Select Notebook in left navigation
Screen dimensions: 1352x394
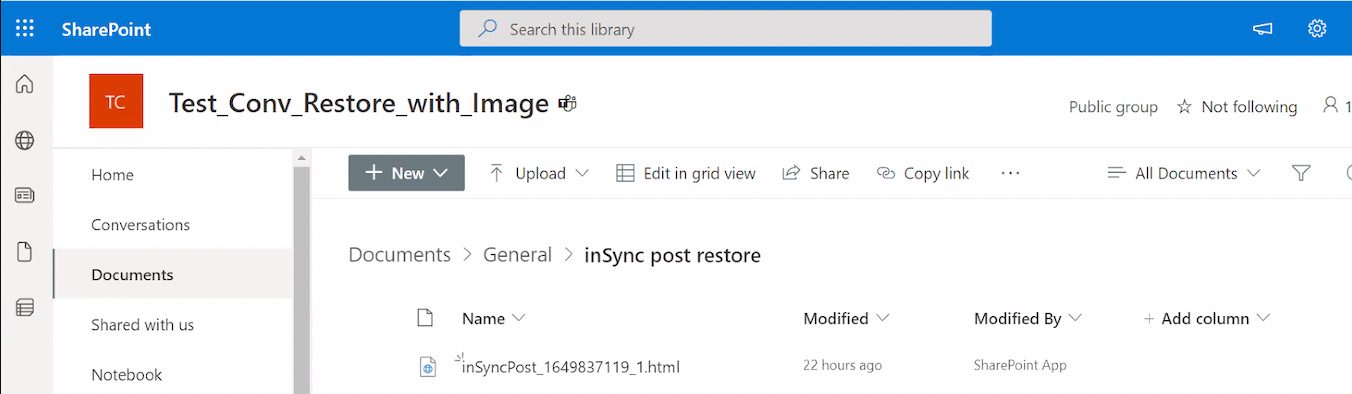click(x=127, y=375)
